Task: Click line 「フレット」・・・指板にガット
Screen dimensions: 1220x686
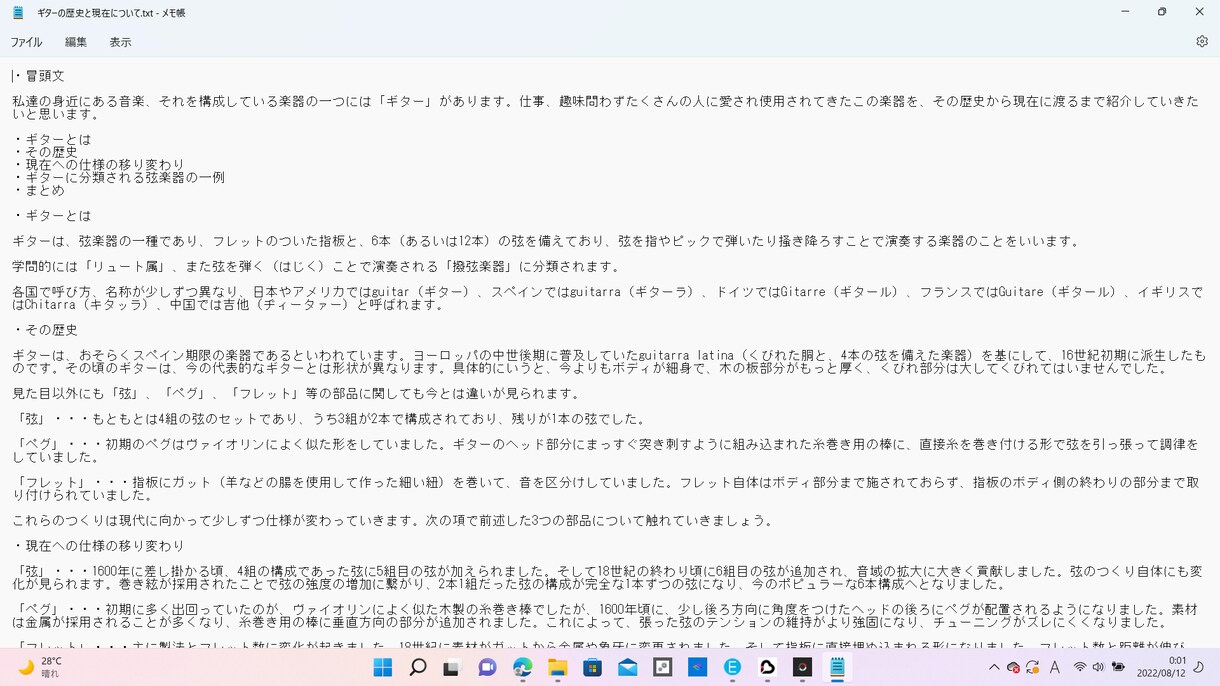Action: [605, 489]
